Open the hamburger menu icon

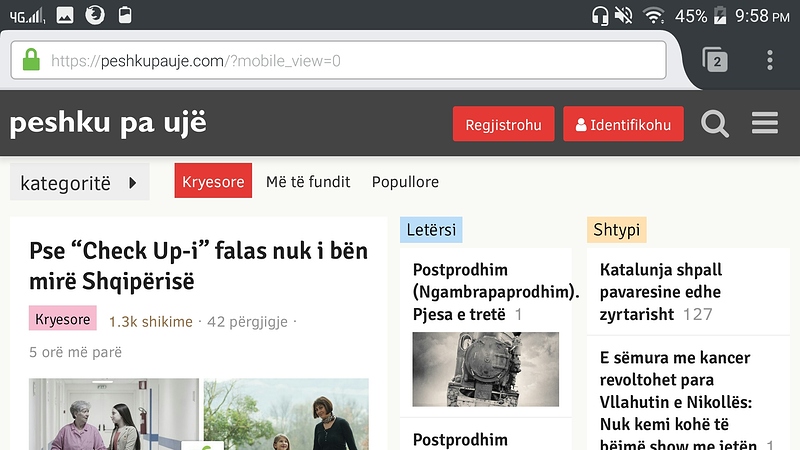(x=765, y=124)
